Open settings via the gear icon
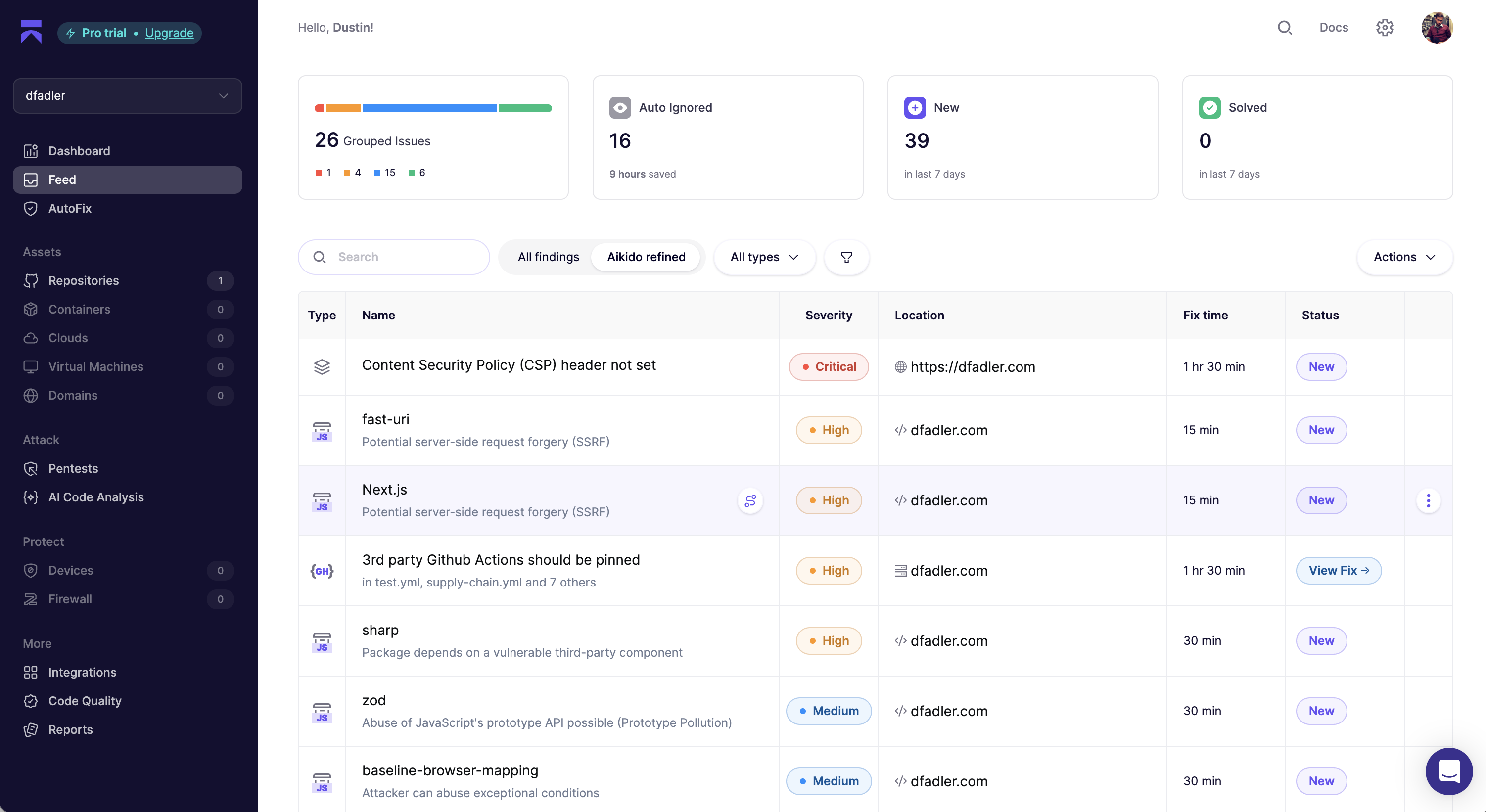This screenshot has height=812, width=1486. (1385, 28)
